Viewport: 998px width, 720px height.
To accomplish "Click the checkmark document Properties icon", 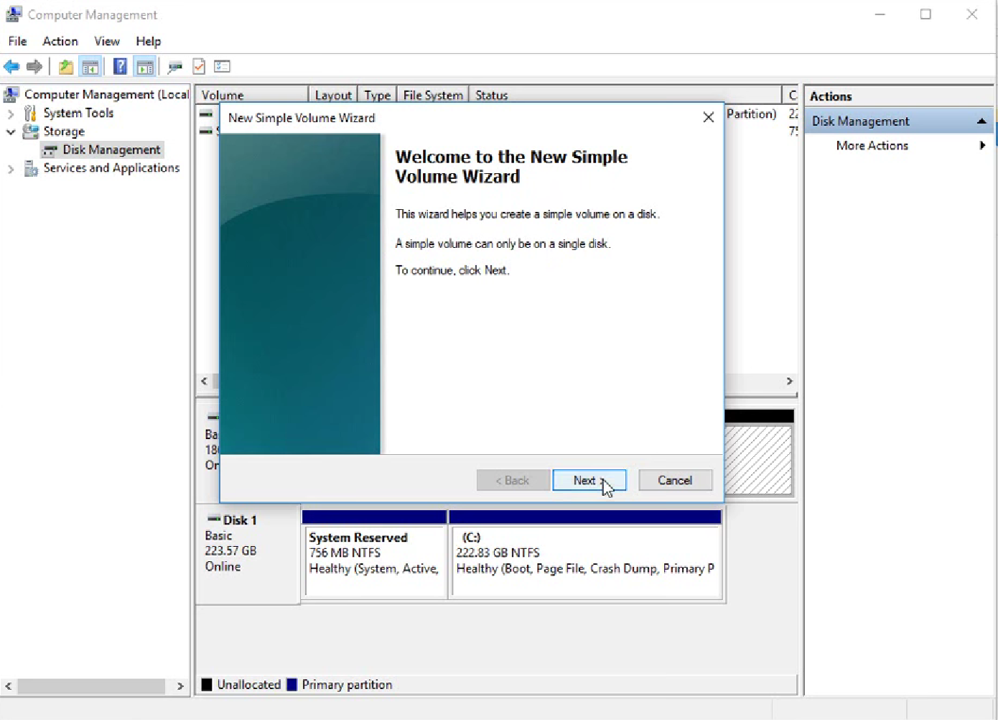I will [x=199, y=66].
